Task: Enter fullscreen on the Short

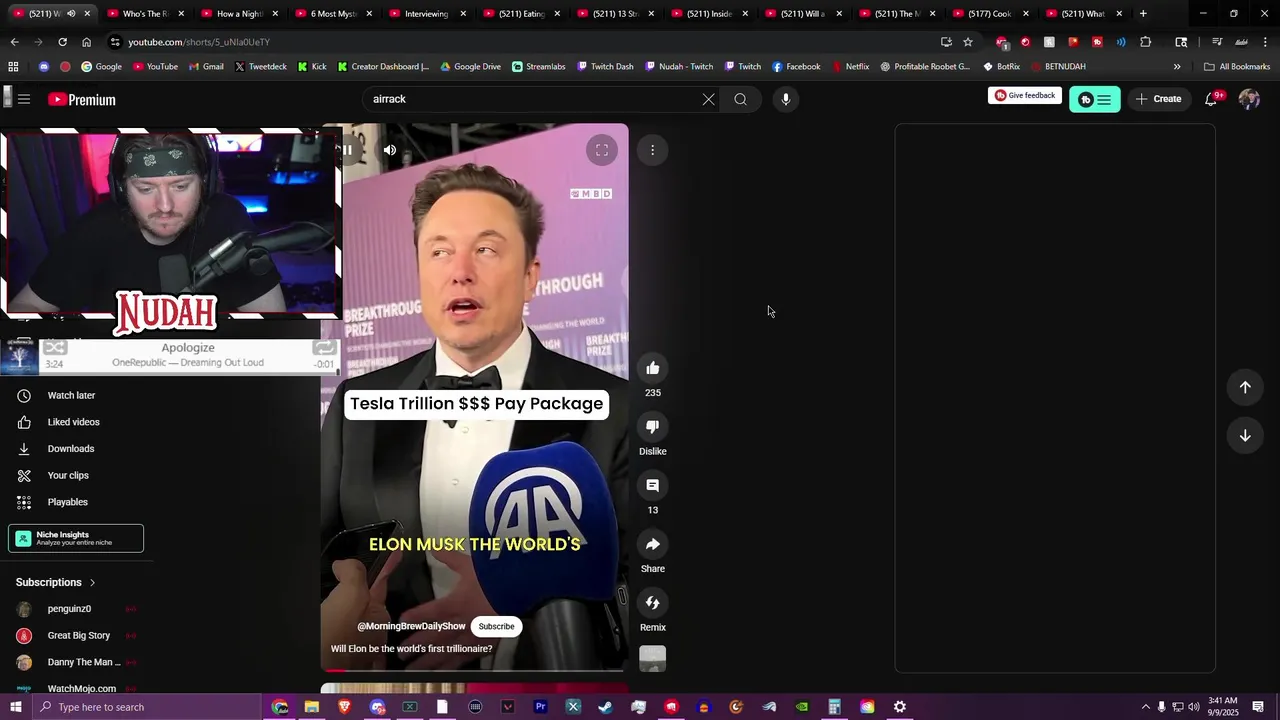Action: (x=602, y=150)
